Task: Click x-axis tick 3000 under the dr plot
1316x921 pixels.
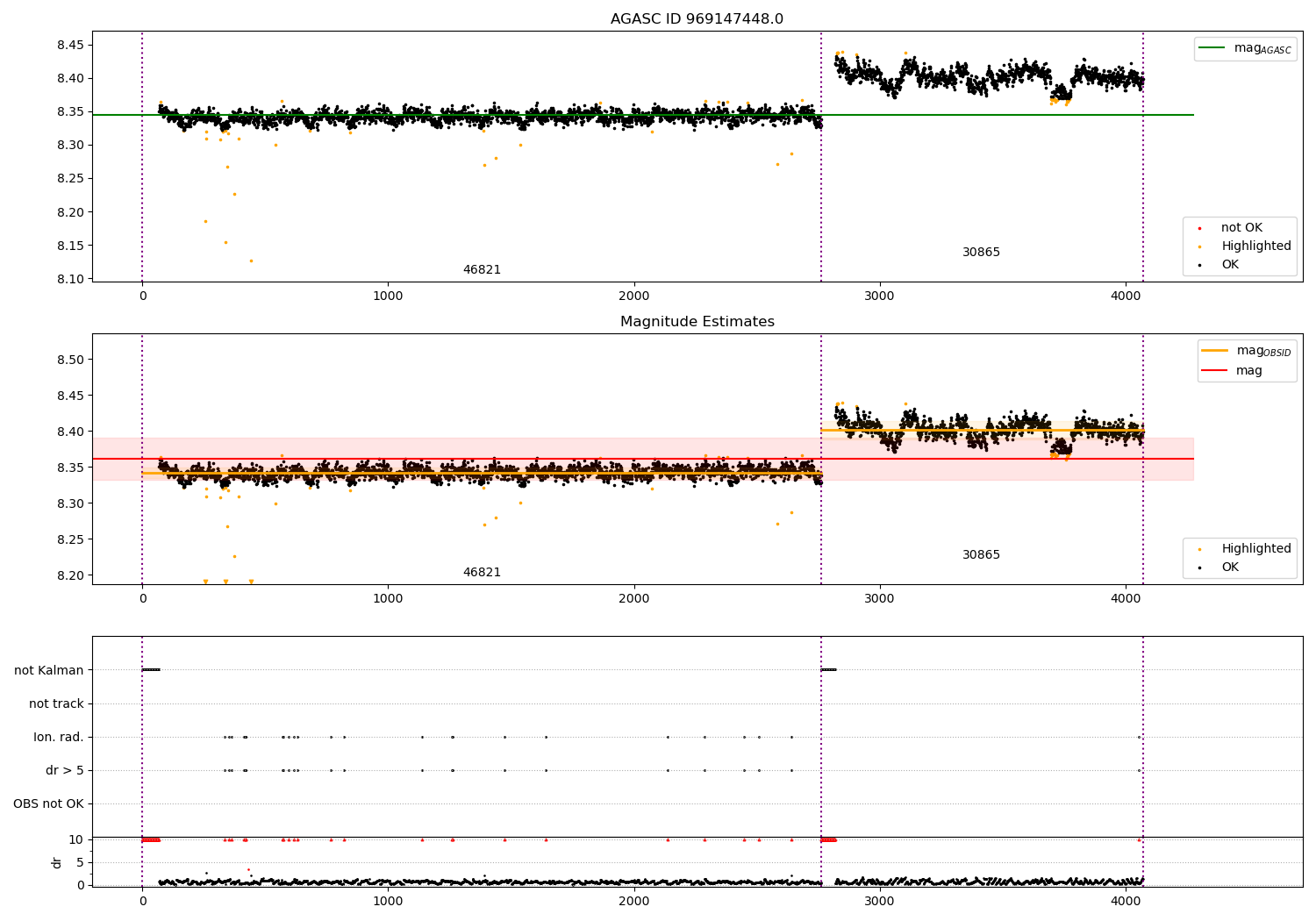Action: pos(879,902)
